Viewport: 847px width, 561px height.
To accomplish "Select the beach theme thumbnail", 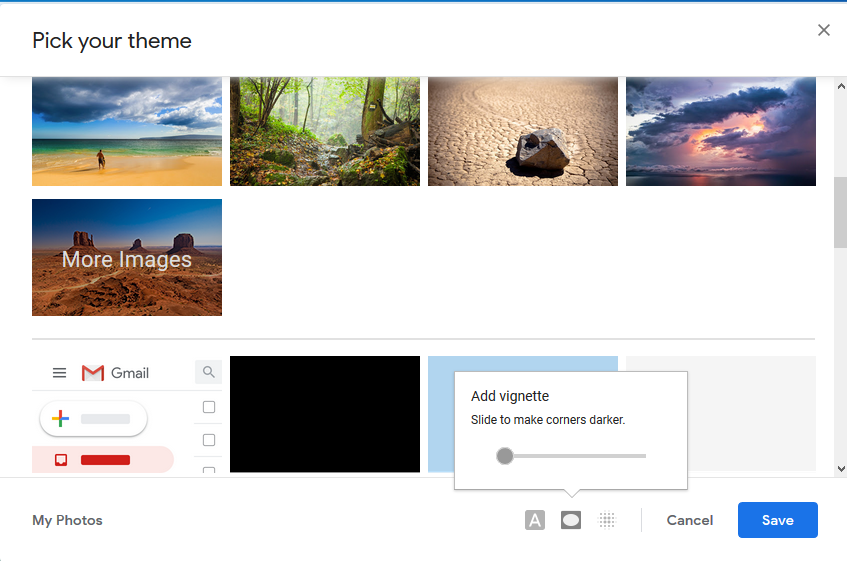I will [127, 131].
